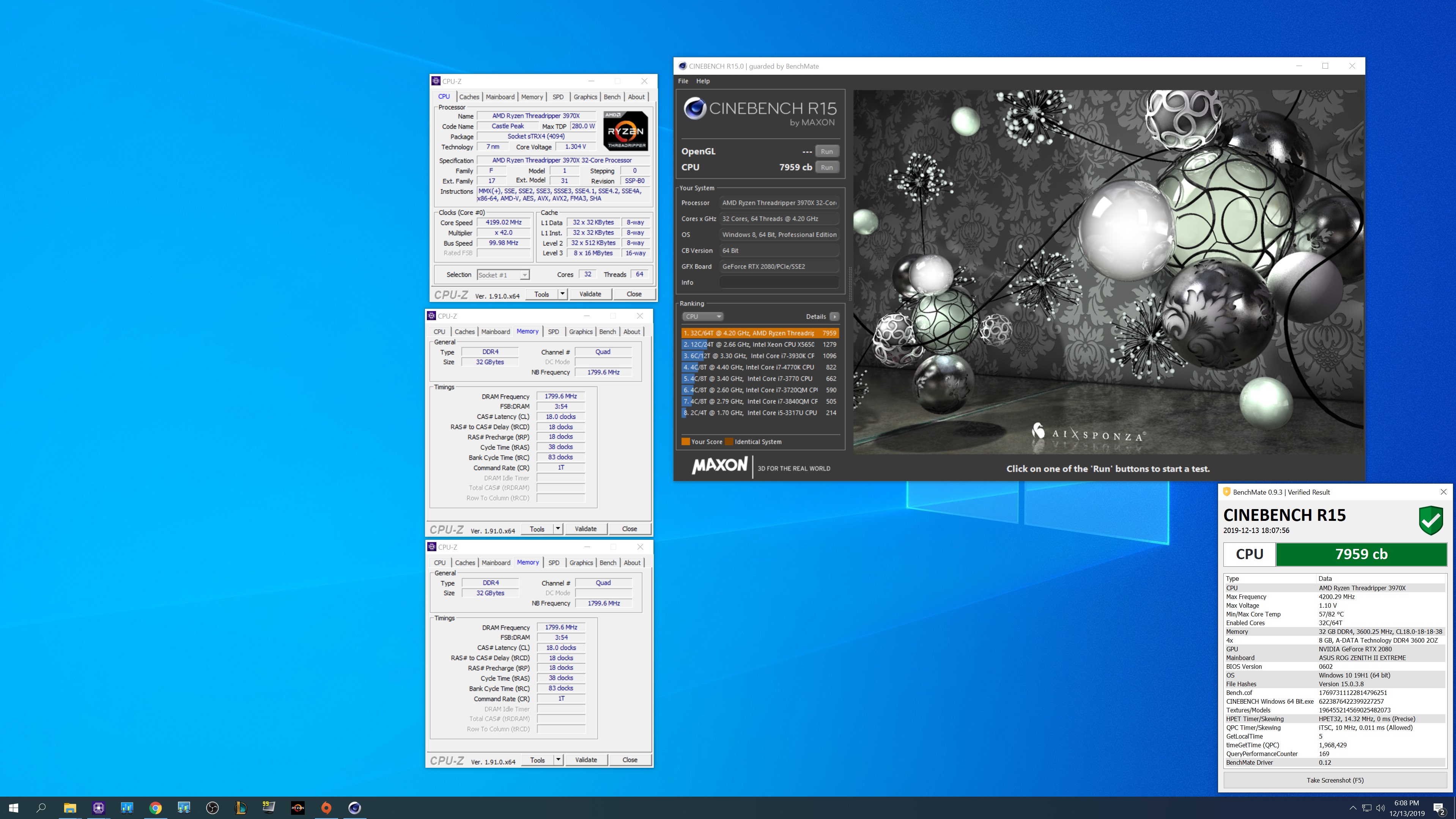Open Help menu in Cinebench
This screenshot has height=819, width=1456.
tap(702, 81)
